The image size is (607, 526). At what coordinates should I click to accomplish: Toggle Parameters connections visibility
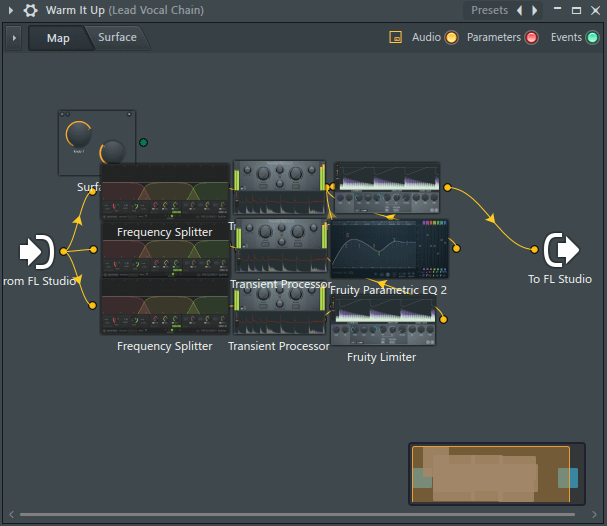531,38
